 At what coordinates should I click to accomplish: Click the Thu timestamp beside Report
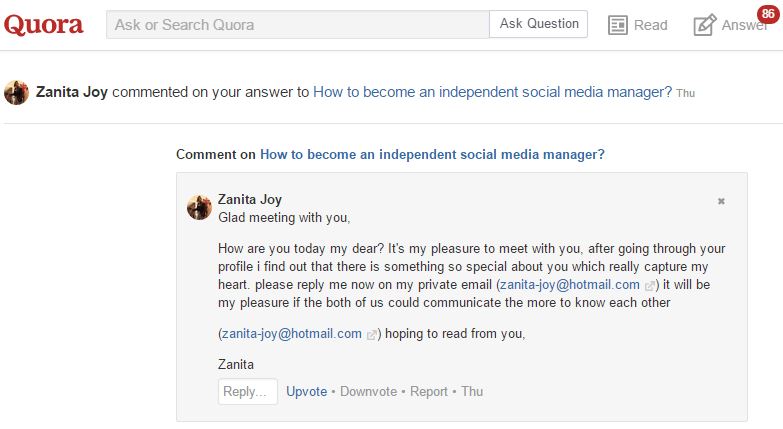[472, 392]
